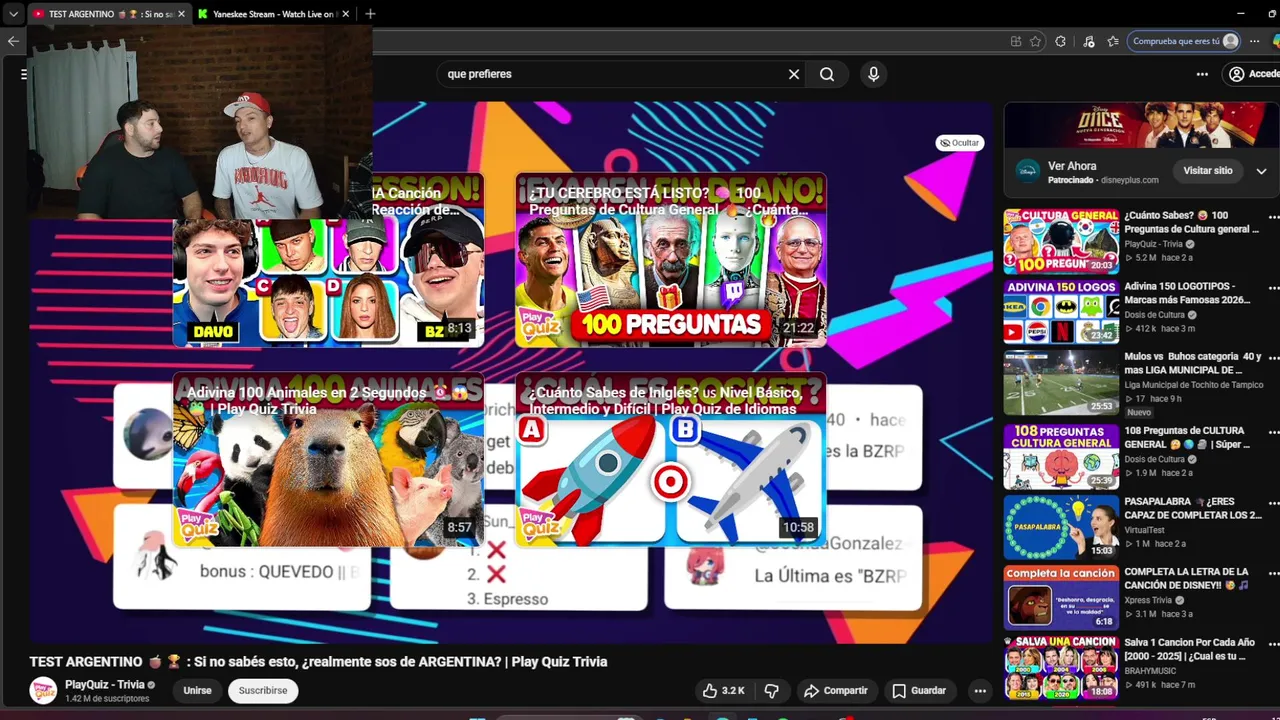Hide end screen with Ocultar
This screenshot has width=1280, height=720.
pyautogui.click(x=959, y=143)
